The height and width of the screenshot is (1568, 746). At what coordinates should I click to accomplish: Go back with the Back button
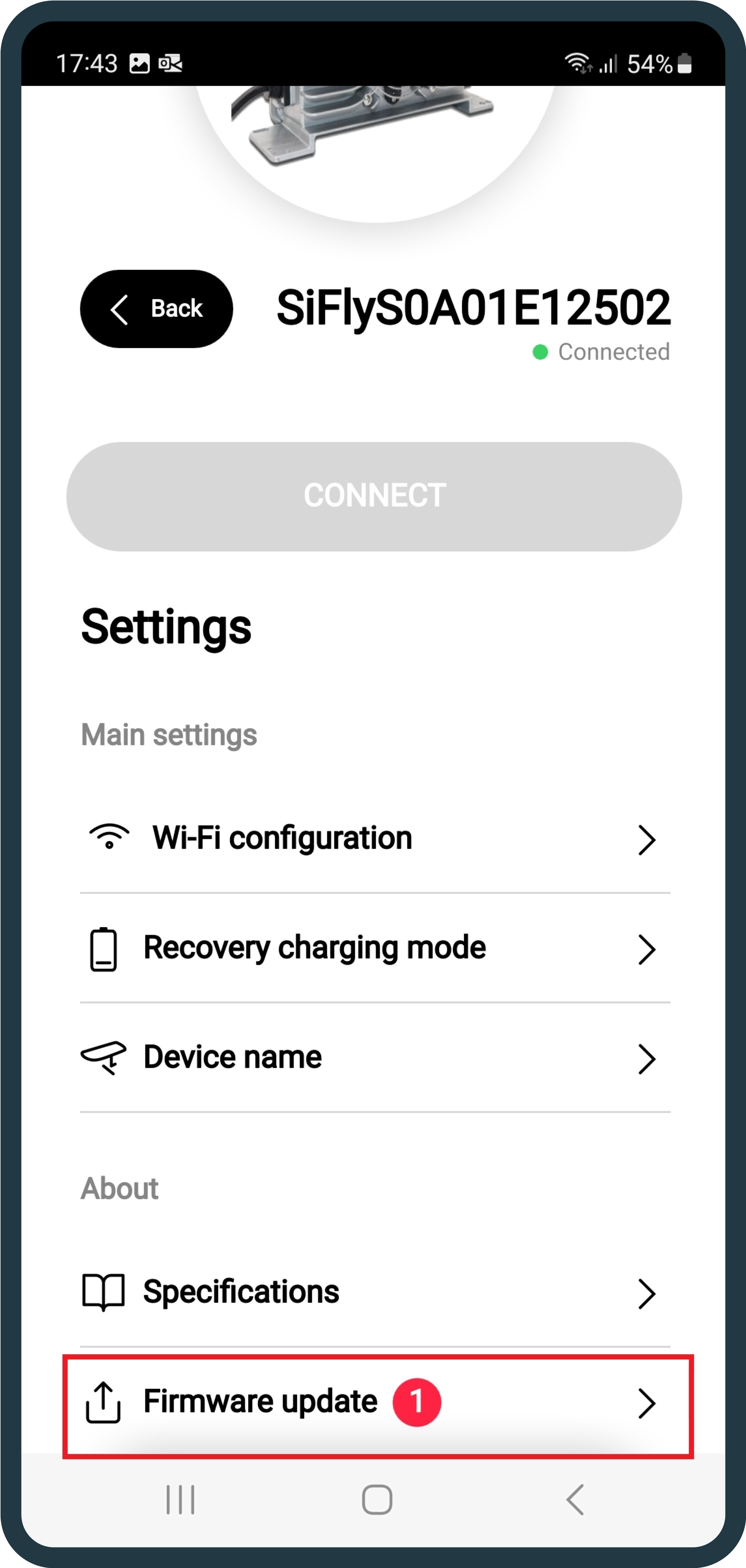coord(156,308)
